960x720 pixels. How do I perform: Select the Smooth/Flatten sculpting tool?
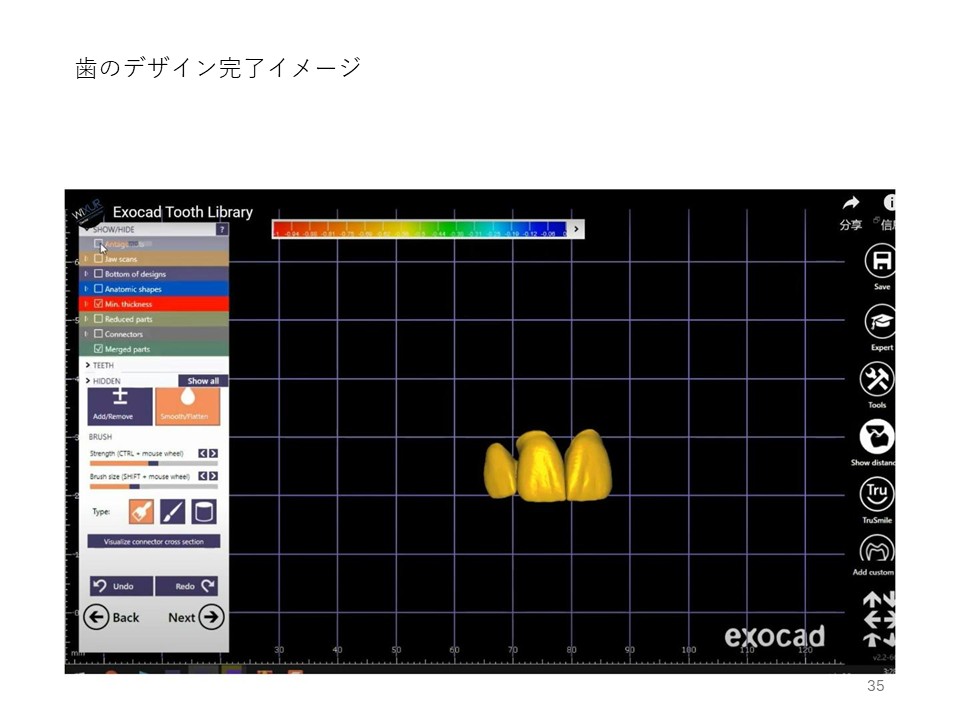187,404
